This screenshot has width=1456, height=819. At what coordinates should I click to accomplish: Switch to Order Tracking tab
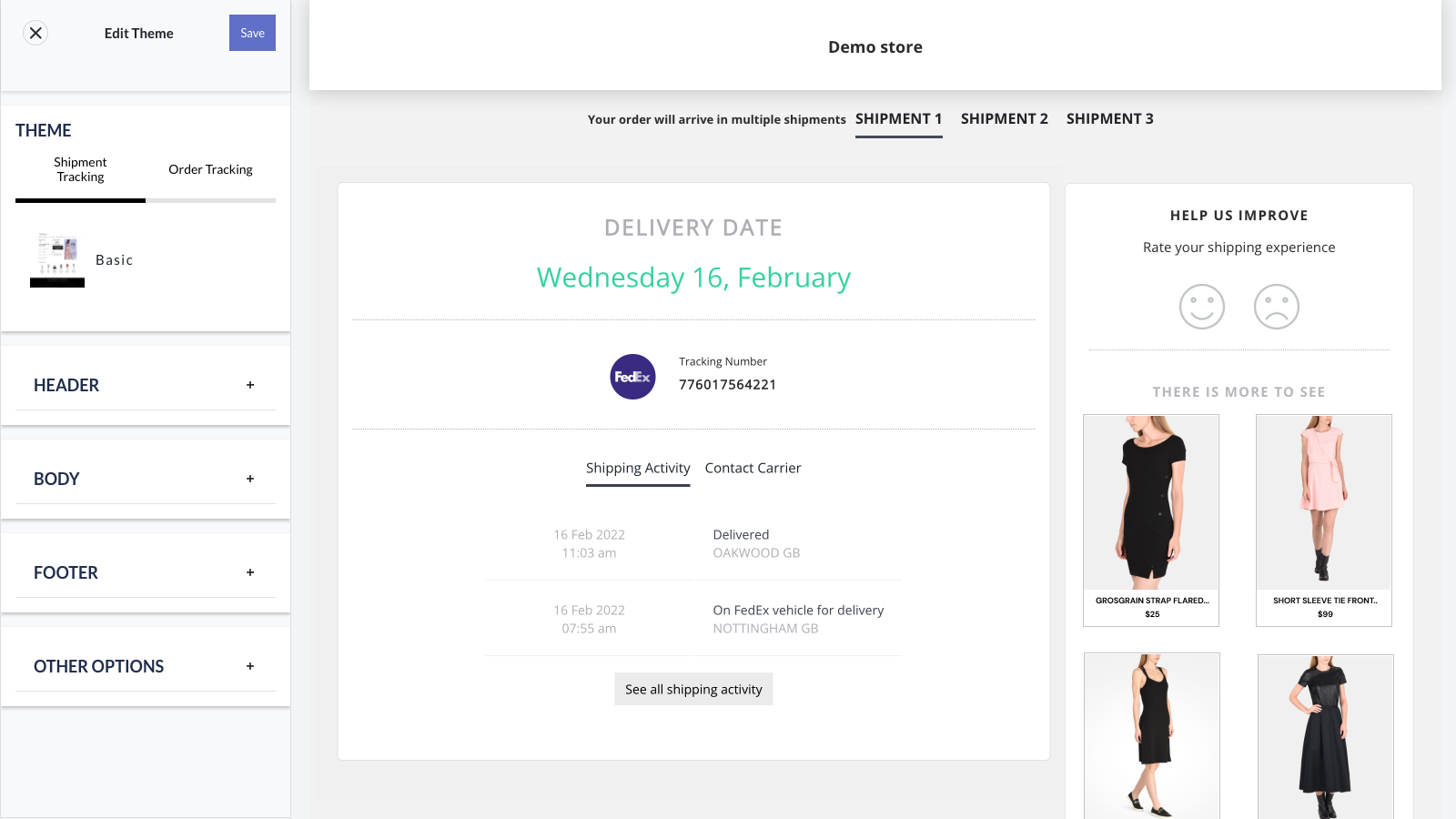[x=210, y=169]
